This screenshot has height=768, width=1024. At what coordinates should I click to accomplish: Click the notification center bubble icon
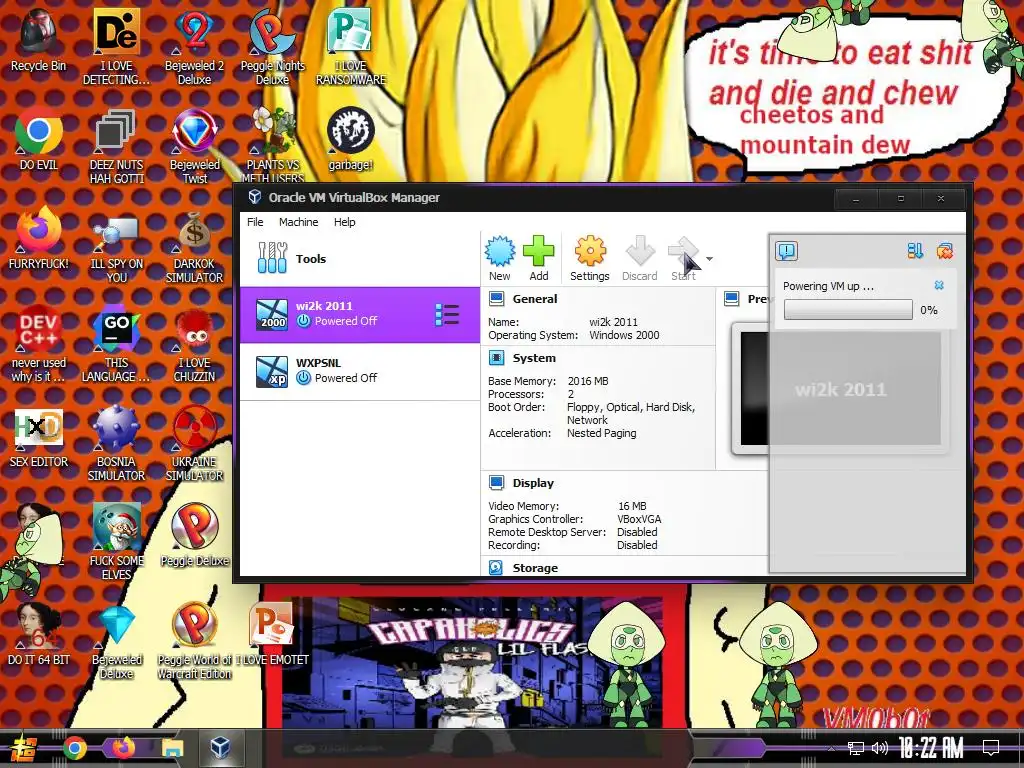[786, 251]
